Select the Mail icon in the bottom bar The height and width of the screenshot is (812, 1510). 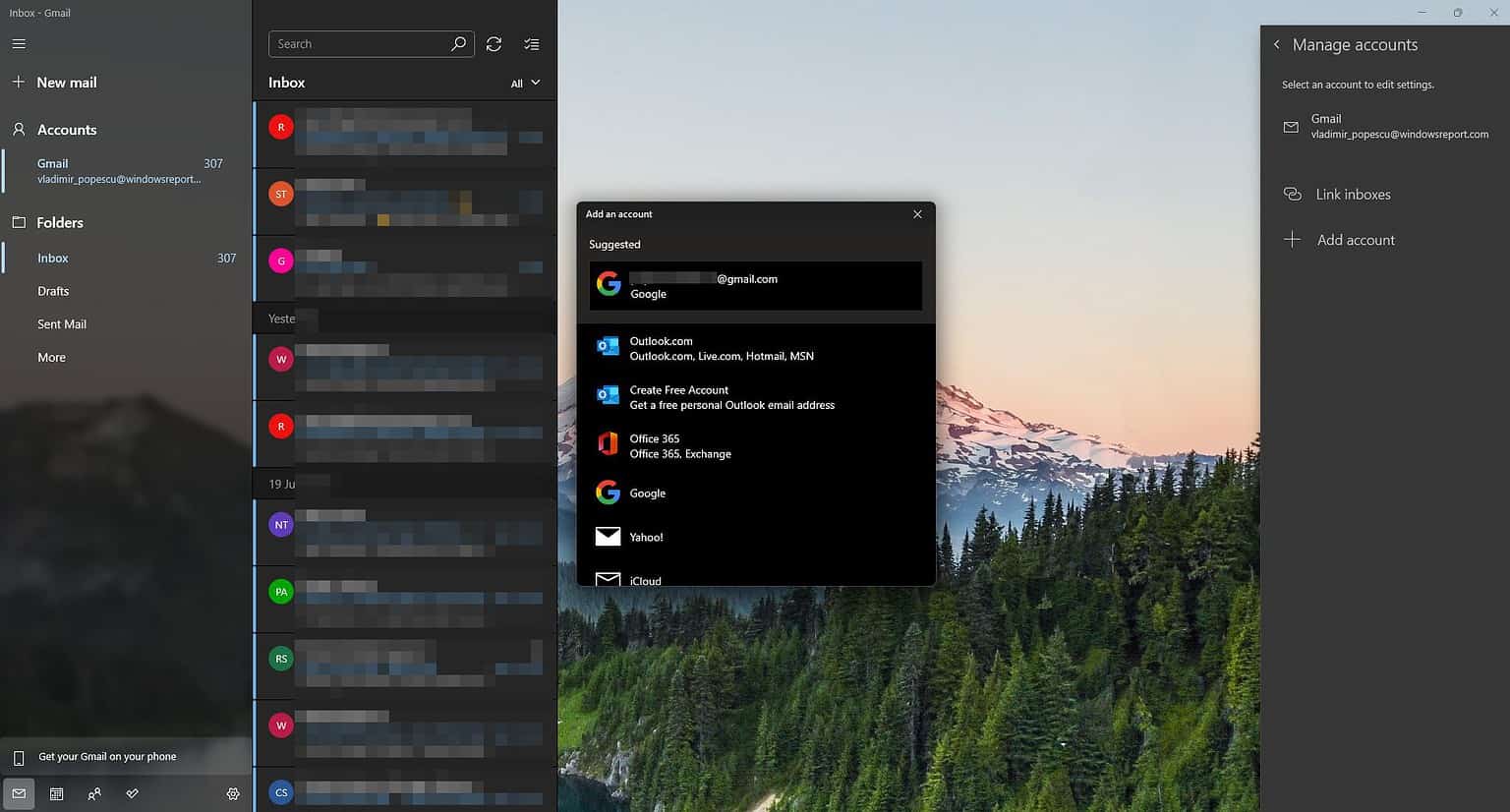[x=19, y=793]
